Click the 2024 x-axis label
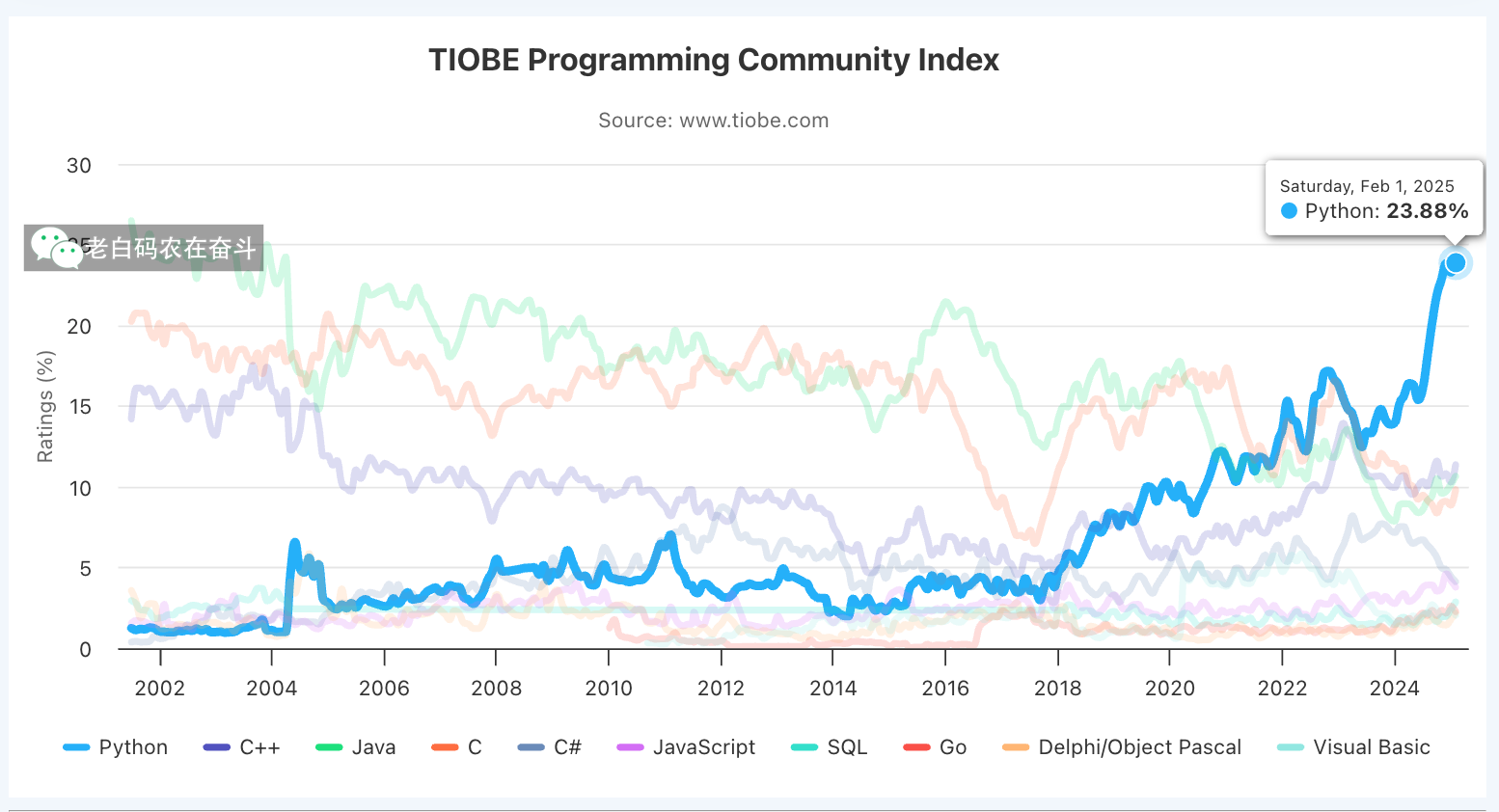Screen dimensions: 1499x812 click(1395, 689)
